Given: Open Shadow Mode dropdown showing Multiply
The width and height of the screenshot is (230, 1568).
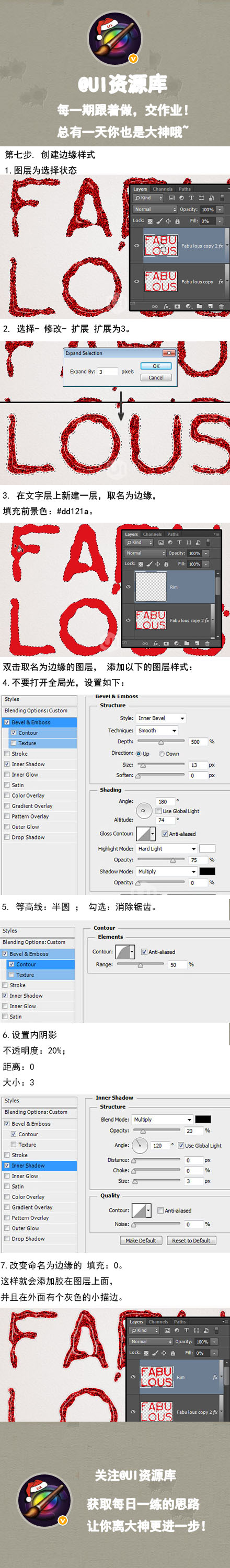Looking at the screenshot, I should click(167, 872).
